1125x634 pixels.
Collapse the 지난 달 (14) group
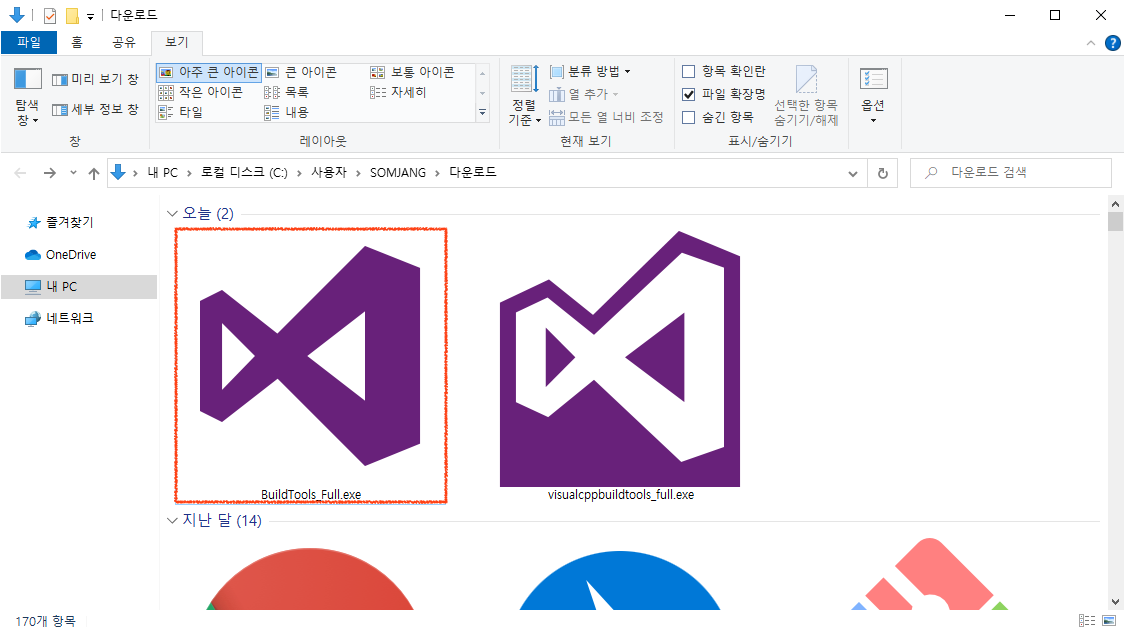171,521
